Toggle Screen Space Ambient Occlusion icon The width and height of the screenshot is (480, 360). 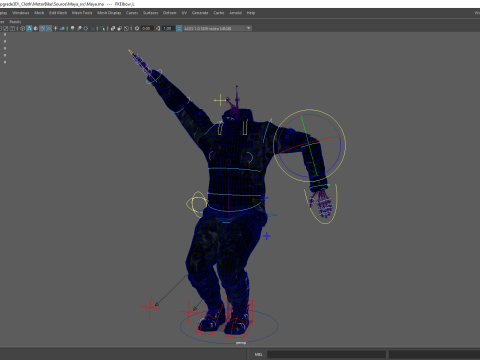pyautogui.click(x=72, y=28)
